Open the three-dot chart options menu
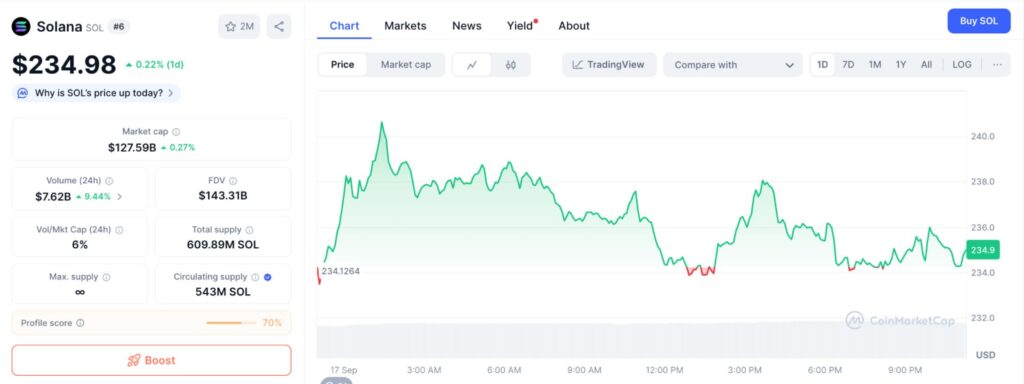1024x384 pixels. click(x=997, y=65)
